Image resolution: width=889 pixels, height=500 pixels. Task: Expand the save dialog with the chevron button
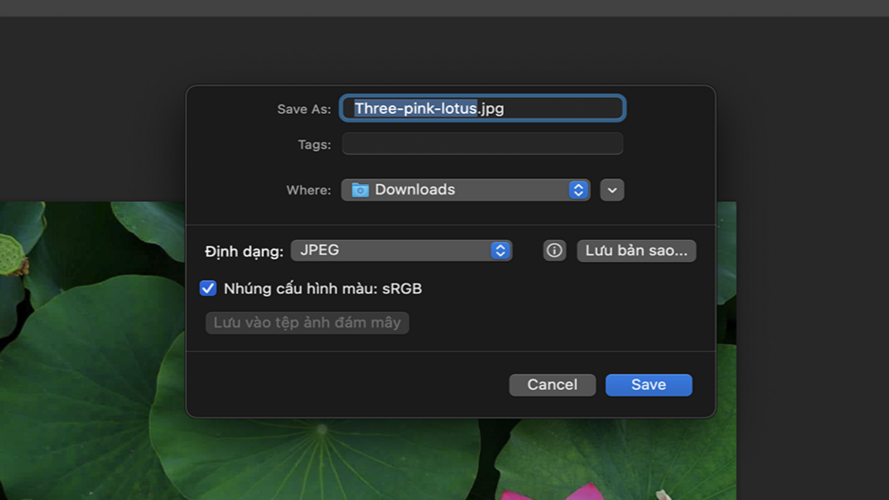coord(612,190)
